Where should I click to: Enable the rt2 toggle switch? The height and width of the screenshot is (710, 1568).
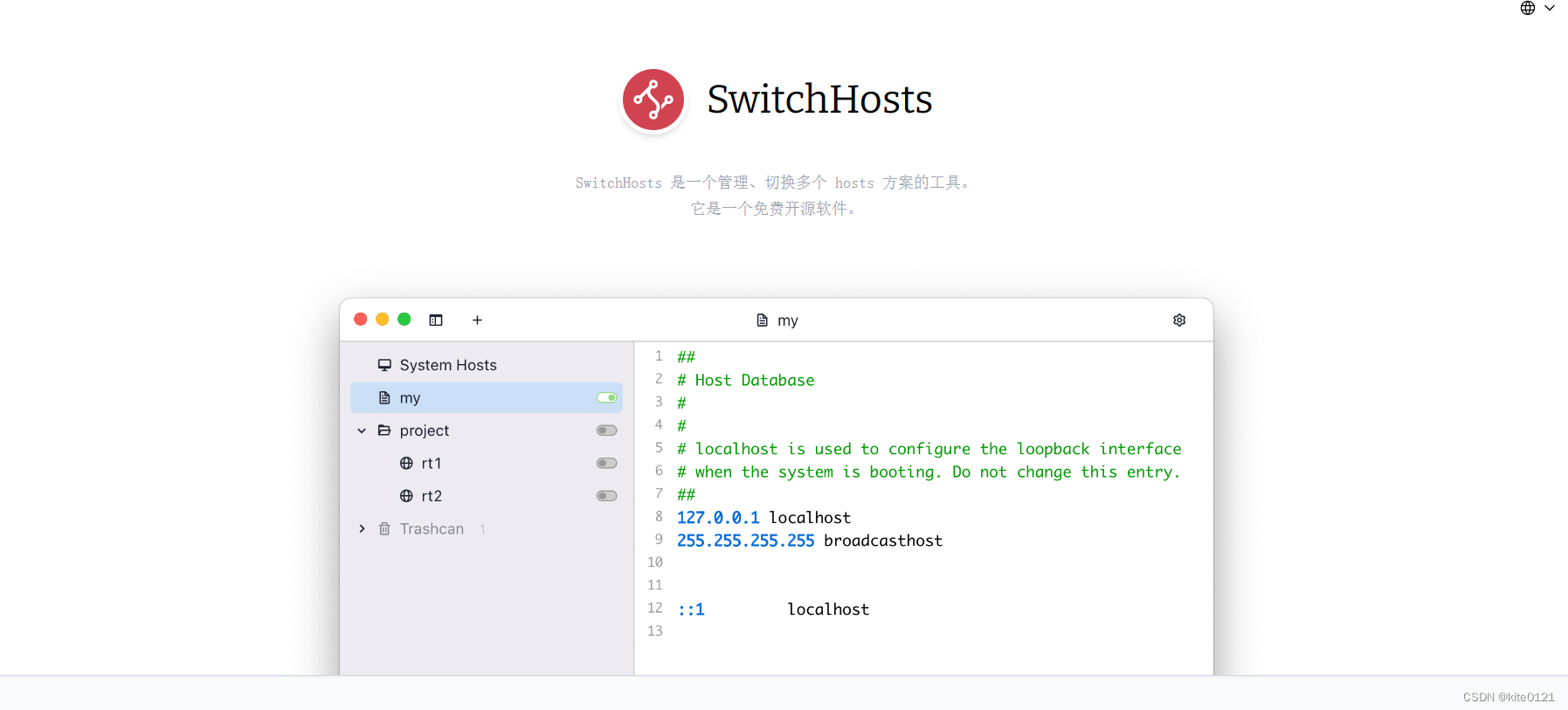click(x=607, y=496)
